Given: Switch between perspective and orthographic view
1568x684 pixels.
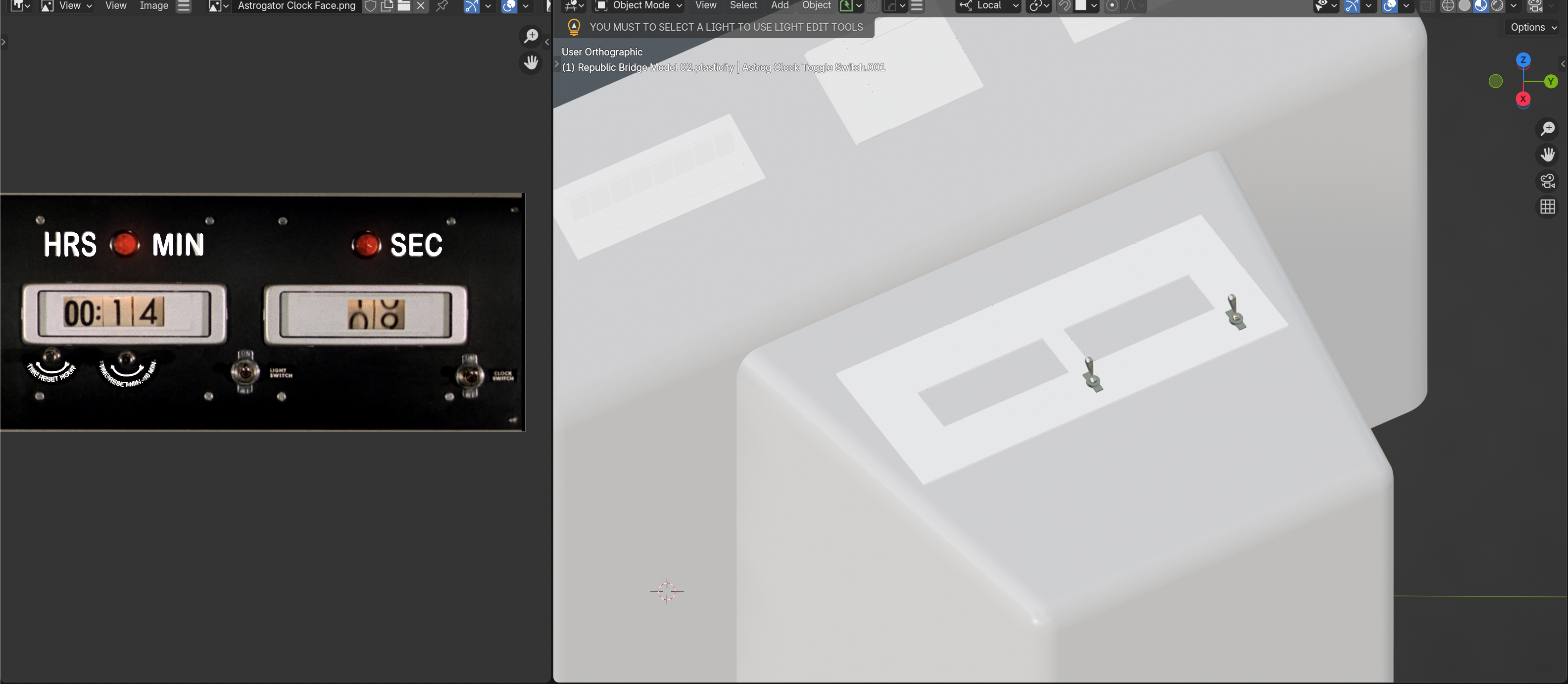Looking at the screenshot, I should coord(1547,207).
